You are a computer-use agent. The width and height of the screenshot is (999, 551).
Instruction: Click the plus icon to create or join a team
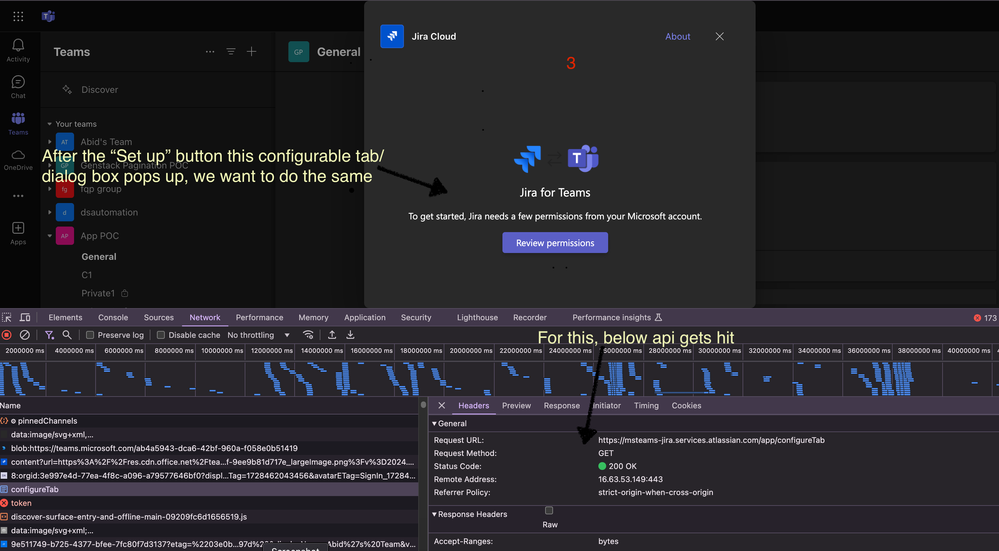click(252, 52)
